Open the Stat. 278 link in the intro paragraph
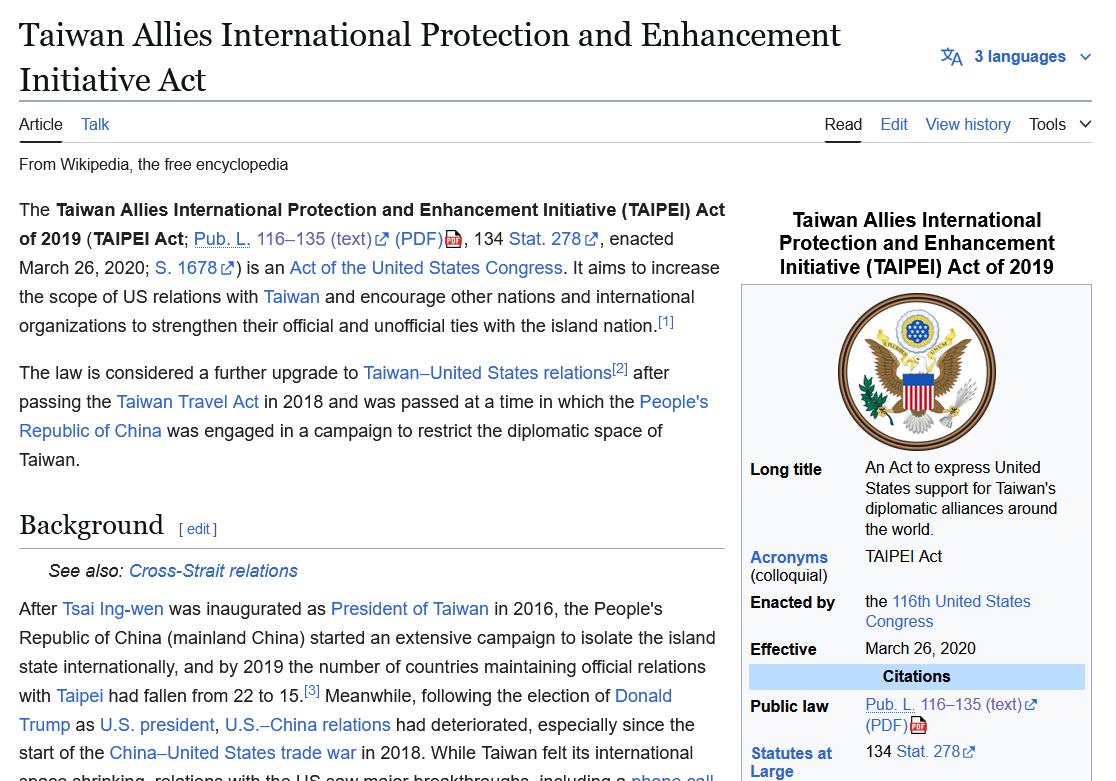Screen dimensions: 1116x781 (x=553, y=239)
